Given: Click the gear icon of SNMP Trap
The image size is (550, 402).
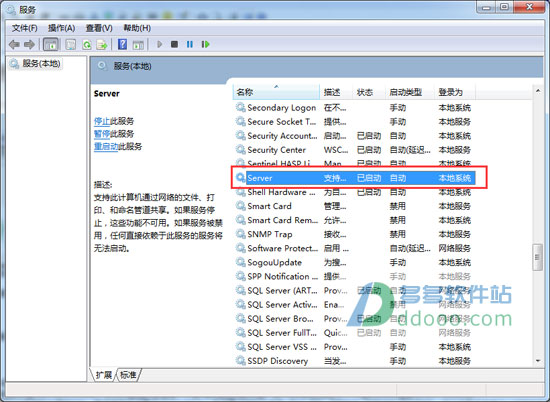Looking at the screenshot, I should [240, 234].
